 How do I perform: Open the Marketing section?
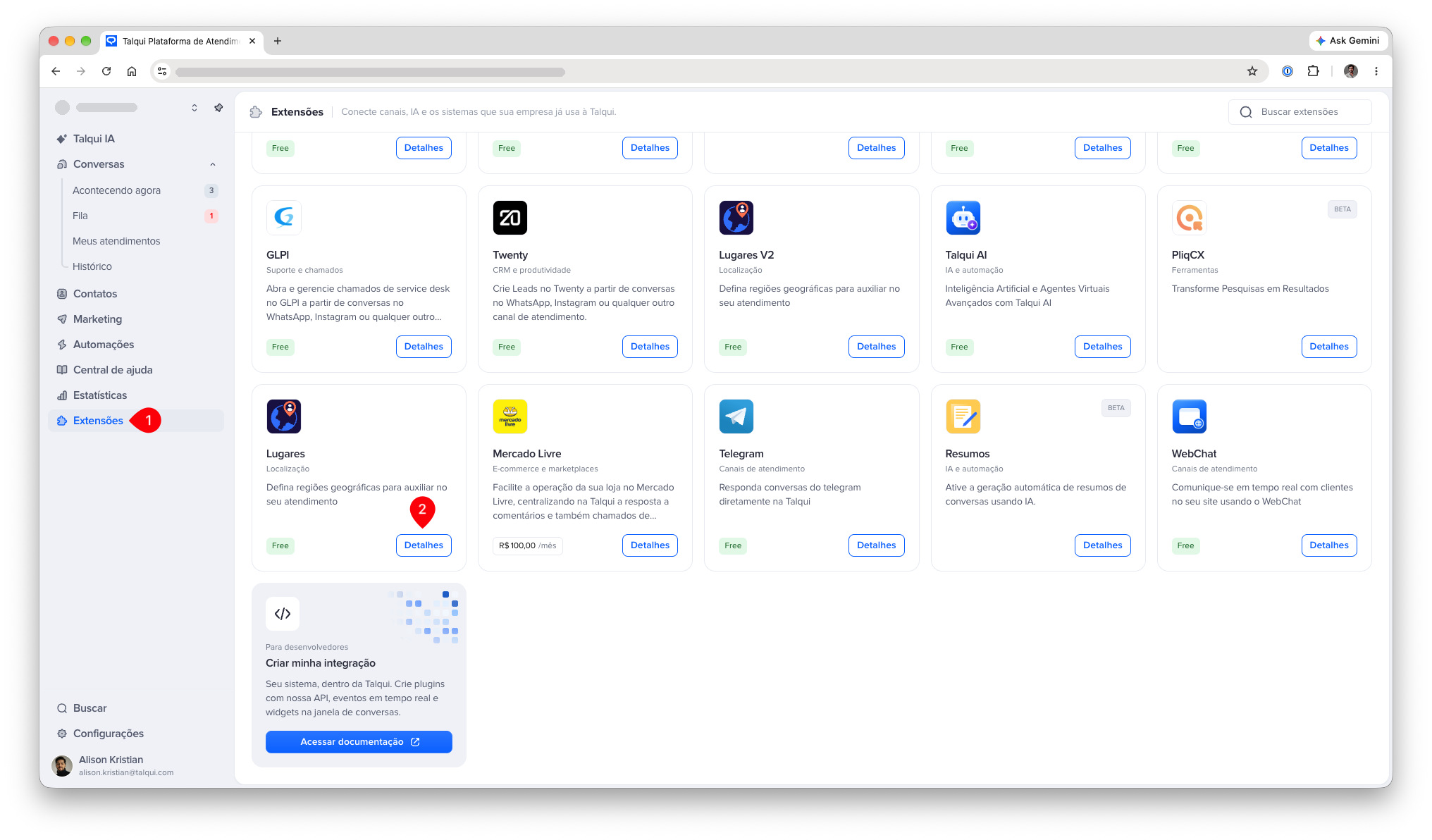tap(136, 319)
